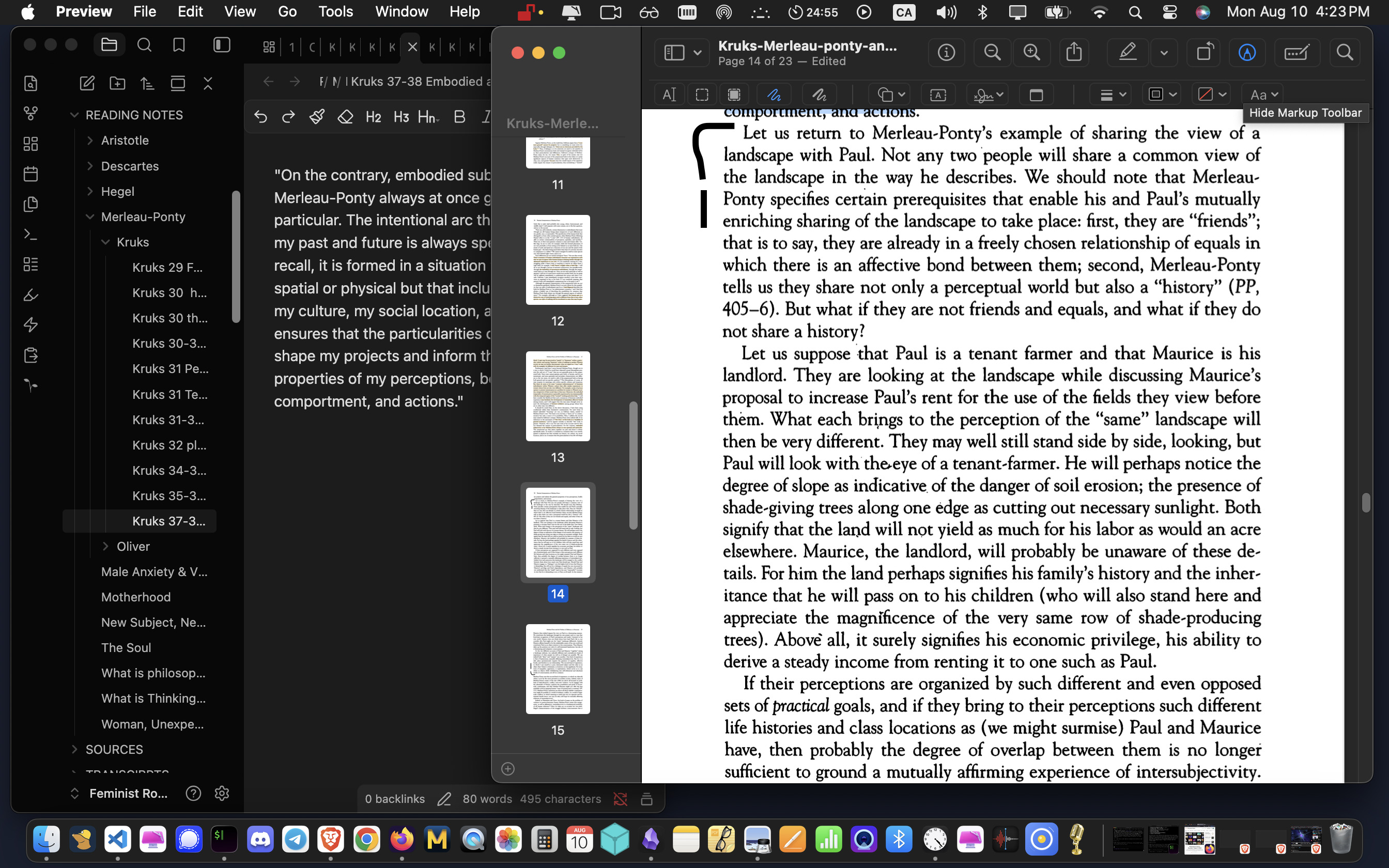Toggle auto-reveal current file in Obsidian explorer
1389x868 pixels.
pos(178,83)
